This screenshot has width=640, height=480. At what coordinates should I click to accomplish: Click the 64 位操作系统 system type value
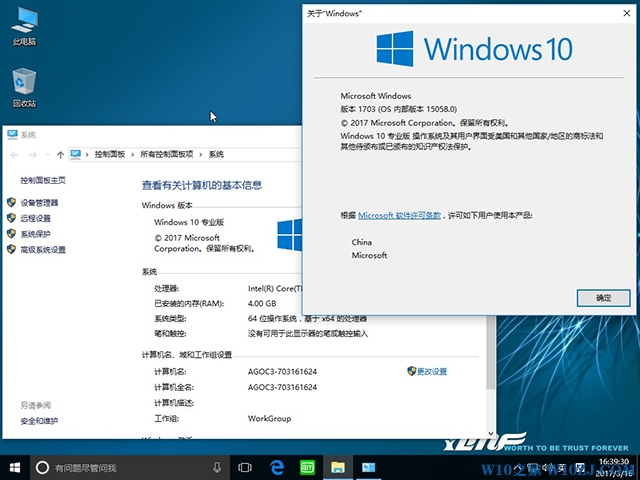(x=307, y=318)
